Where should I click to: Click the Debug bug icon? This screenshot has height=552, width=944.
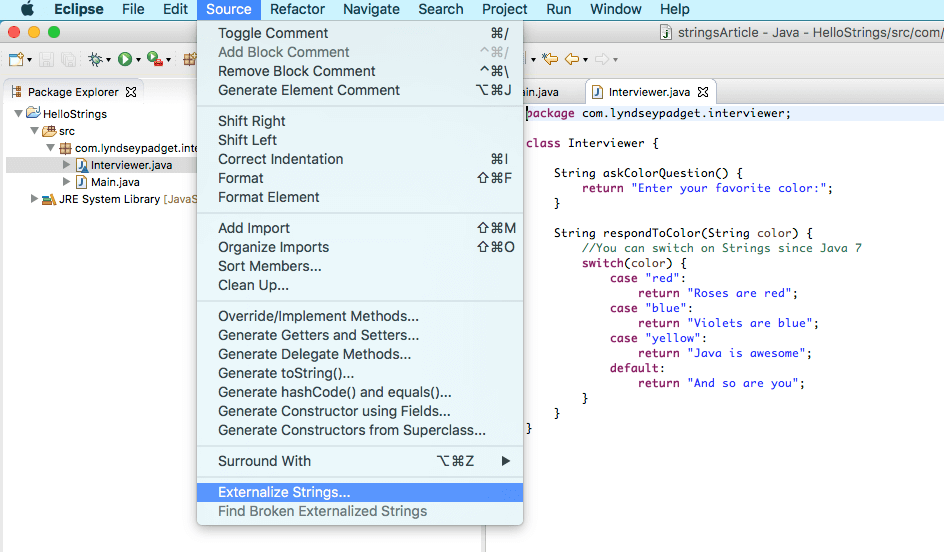95,59
